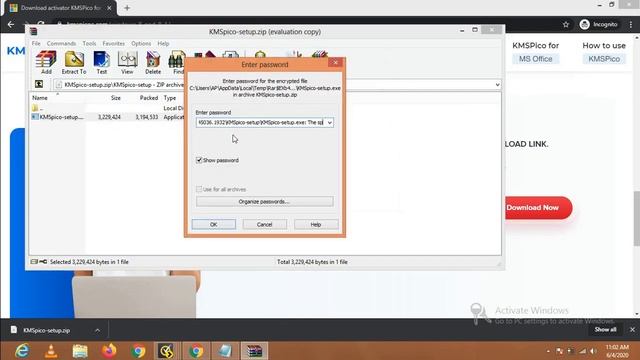Open the yellow-and-black taskbar app icon

tap(167, 351)
